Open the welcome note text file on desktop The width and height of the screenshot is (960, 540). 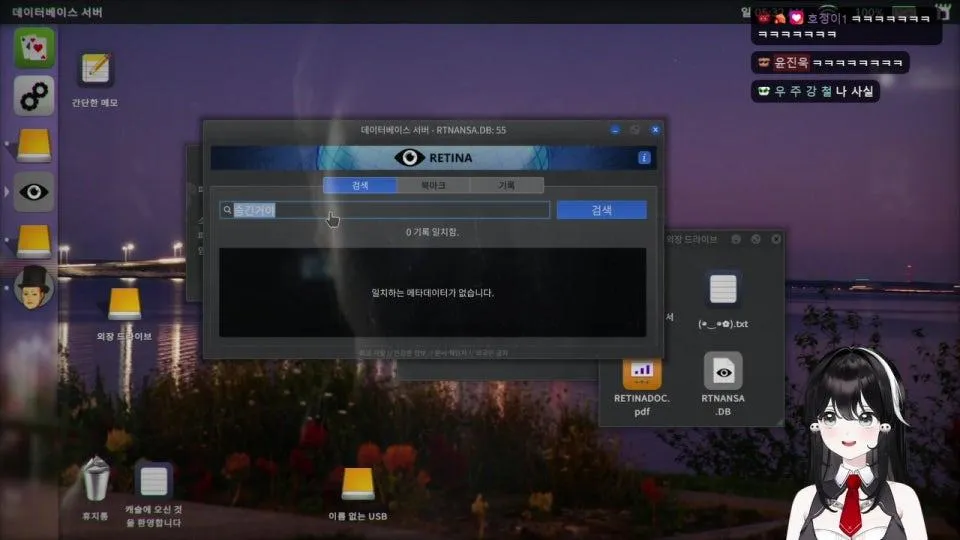tap(153, 481)
